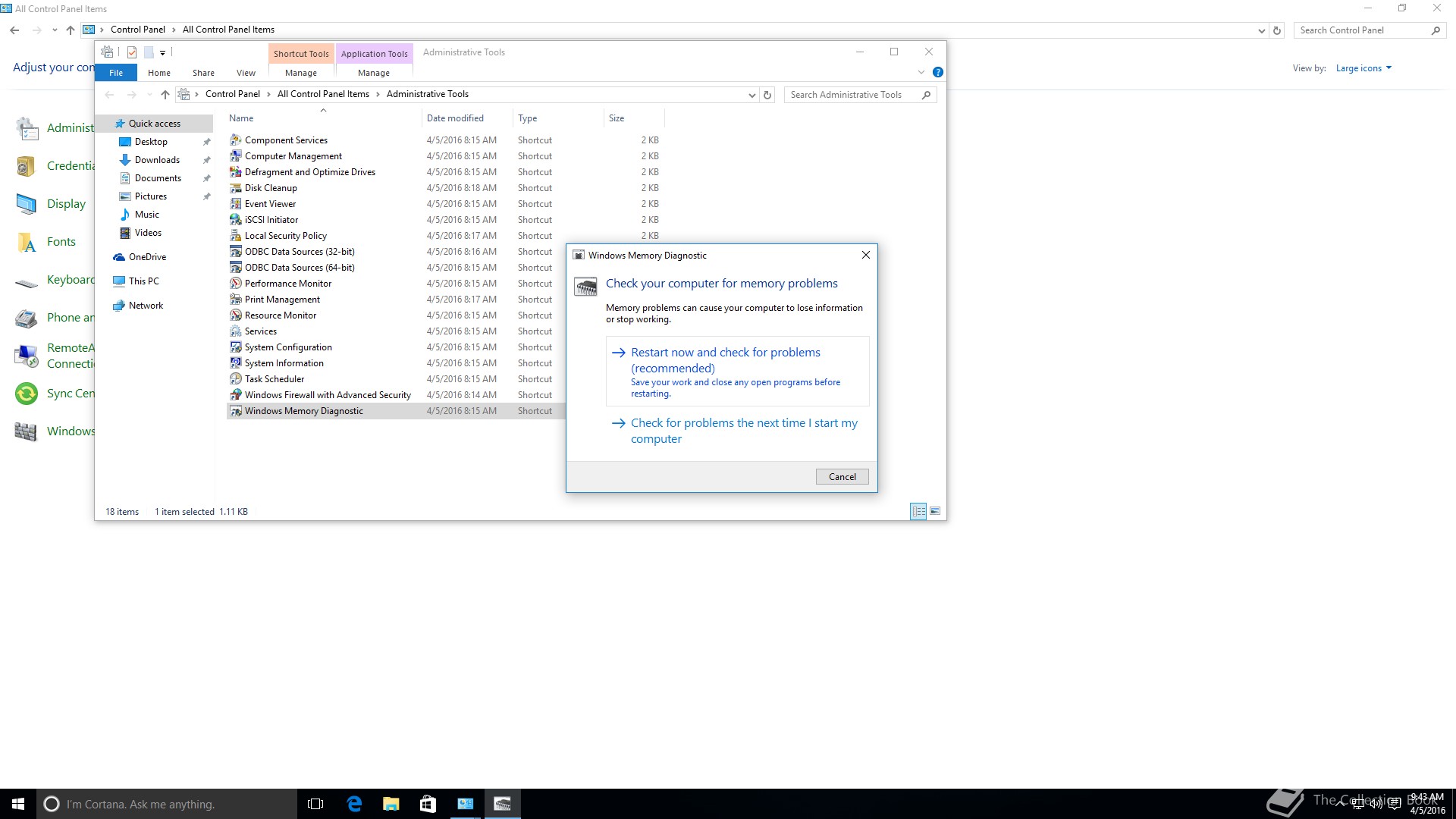
Task: Open the Computer Management shortcut icon
Action: 236,155
